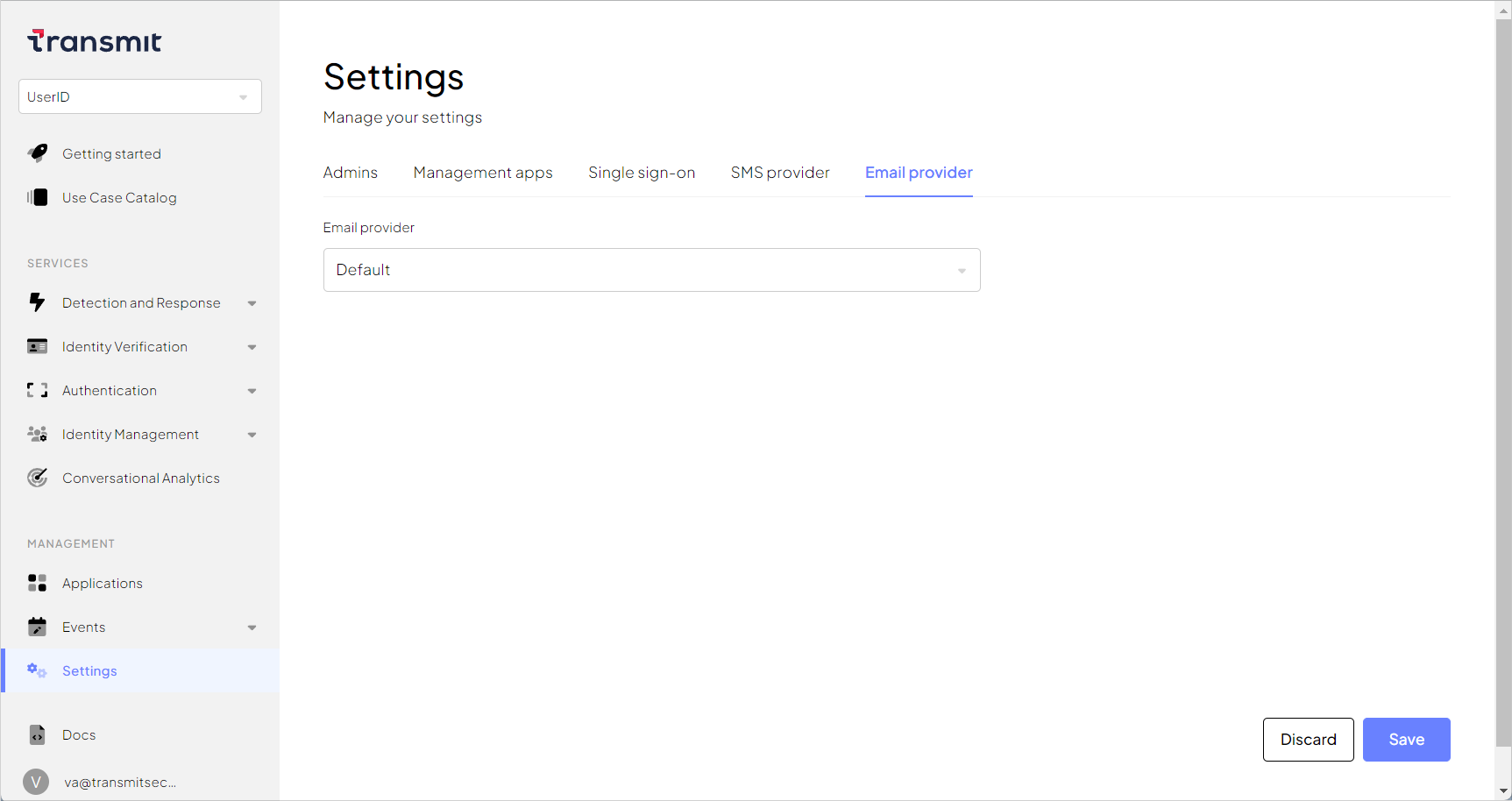The image size is (1512, 801).
Task: Click the user avatar with letter V
Action: coord(36,782)
